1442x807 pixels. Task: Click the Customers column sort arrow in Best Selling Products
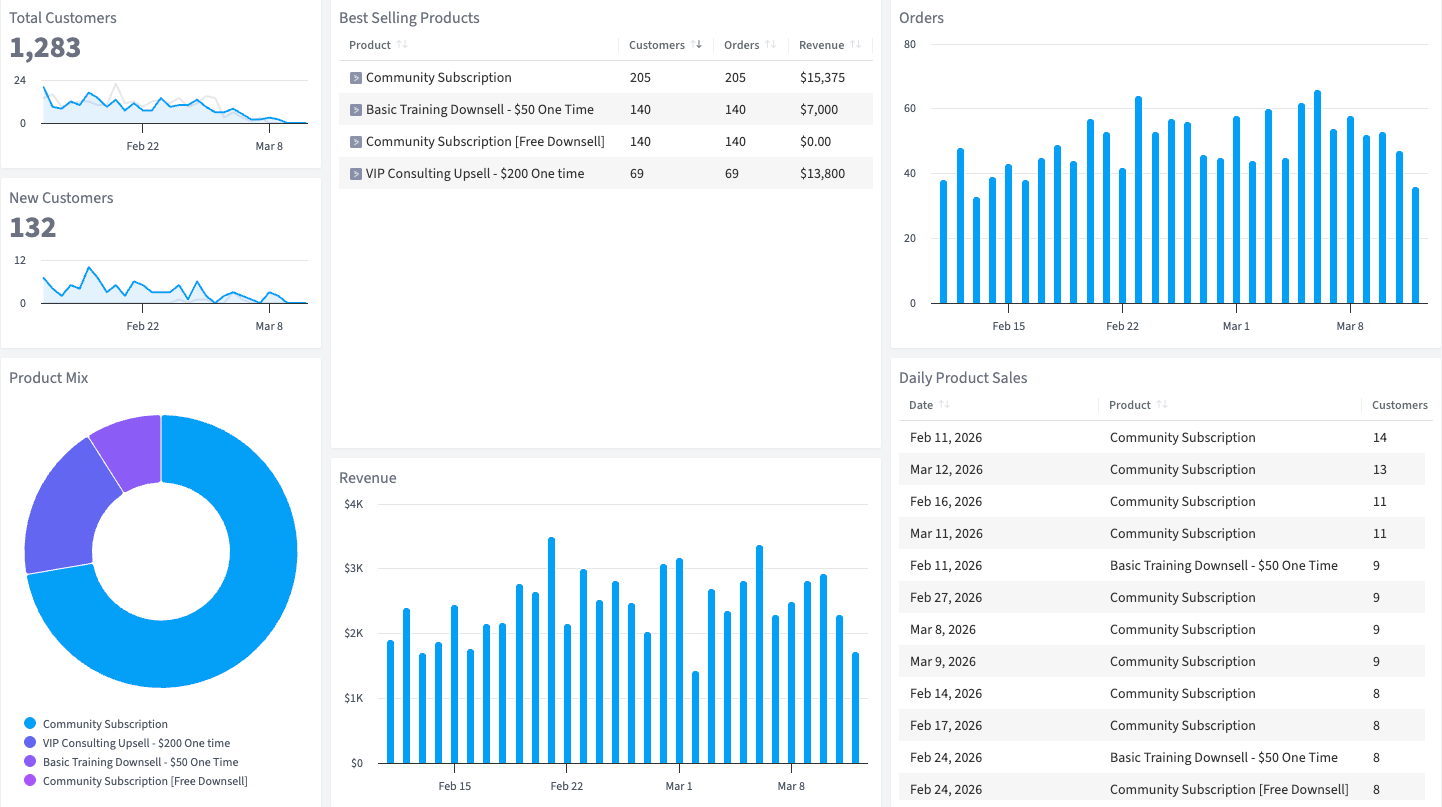coord(697,45)
